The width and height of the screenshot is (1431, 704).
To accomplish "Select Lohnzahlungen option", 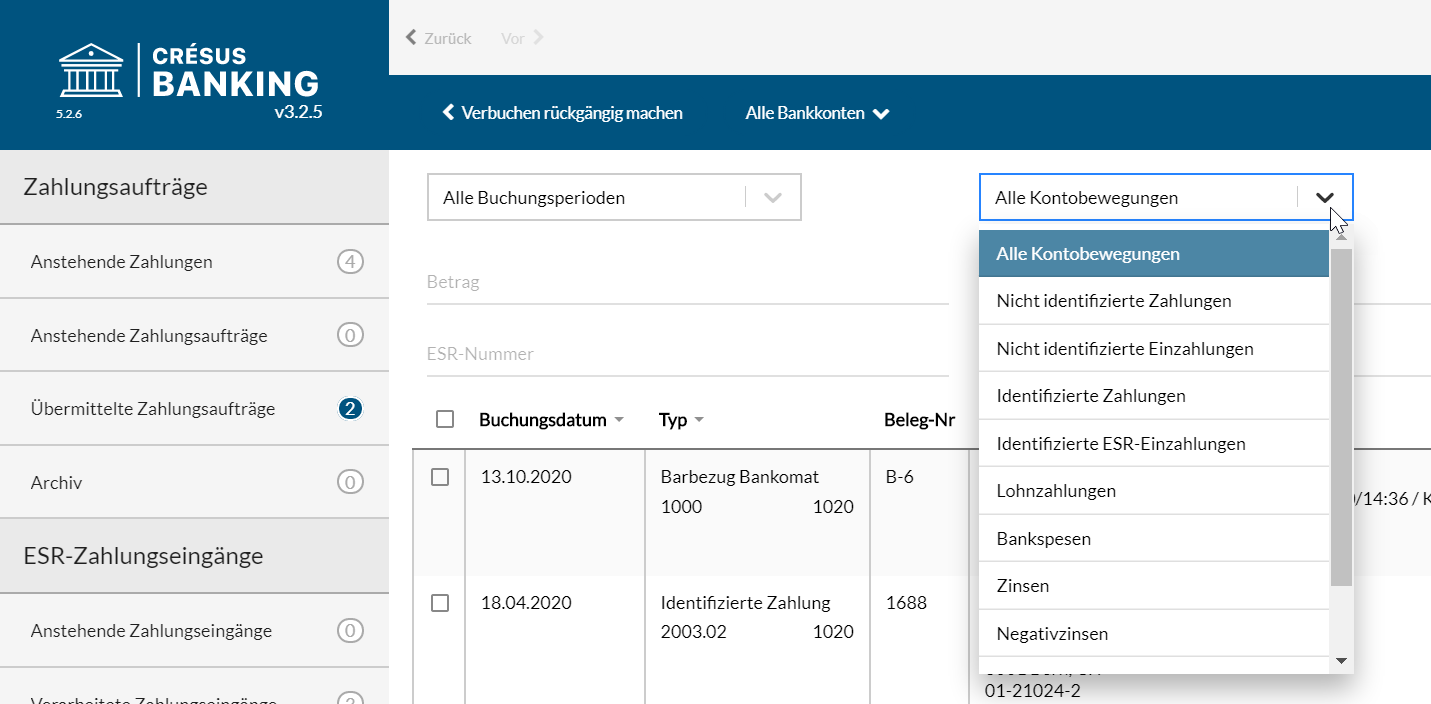I will [x=1154, y=491].
